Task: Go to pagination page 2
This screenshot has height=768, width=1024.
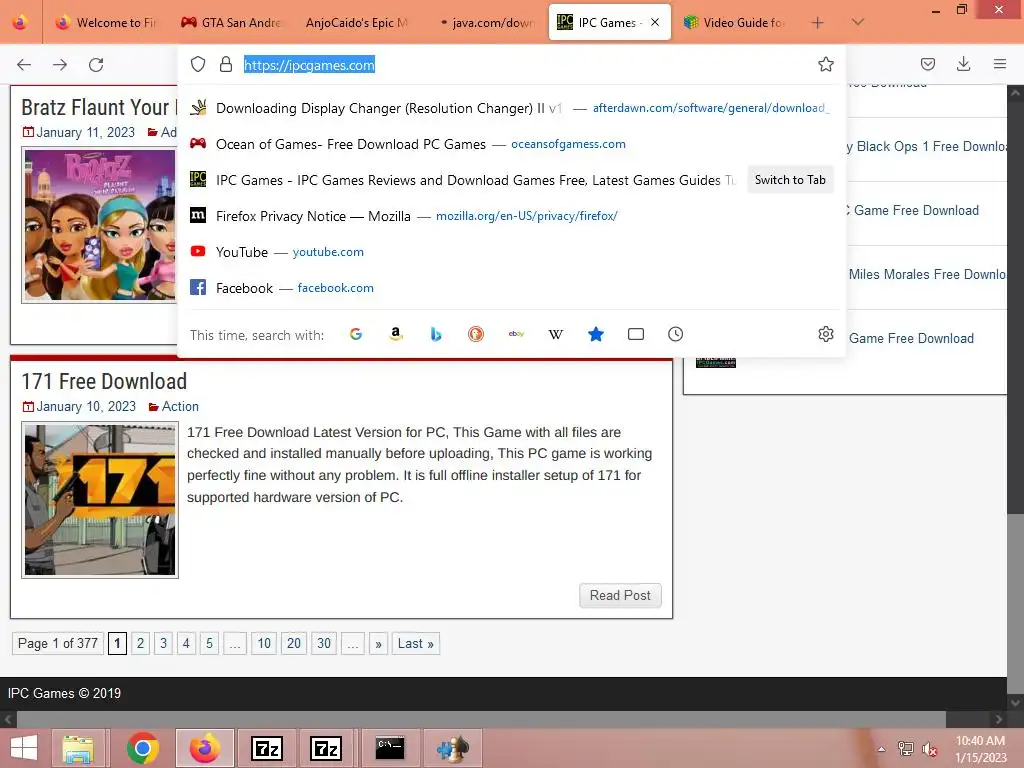Action: pyautogui.click(x=140, y=644)
